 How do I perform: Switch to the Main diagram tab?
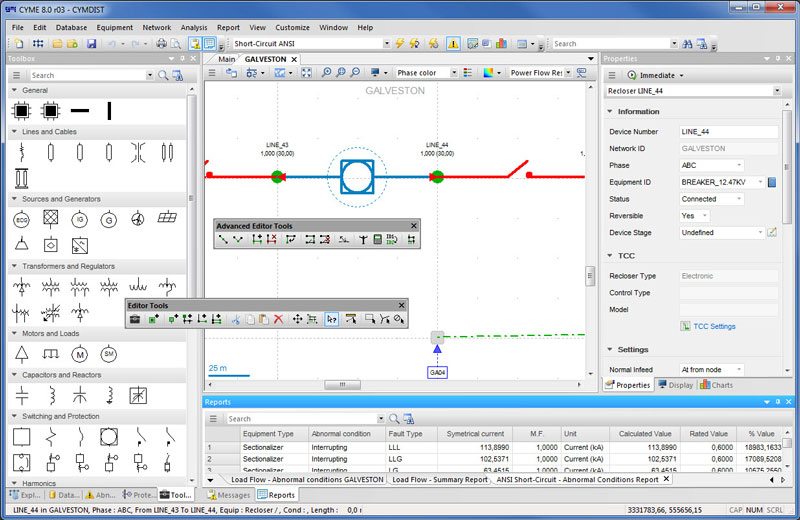tap(227, 59)
